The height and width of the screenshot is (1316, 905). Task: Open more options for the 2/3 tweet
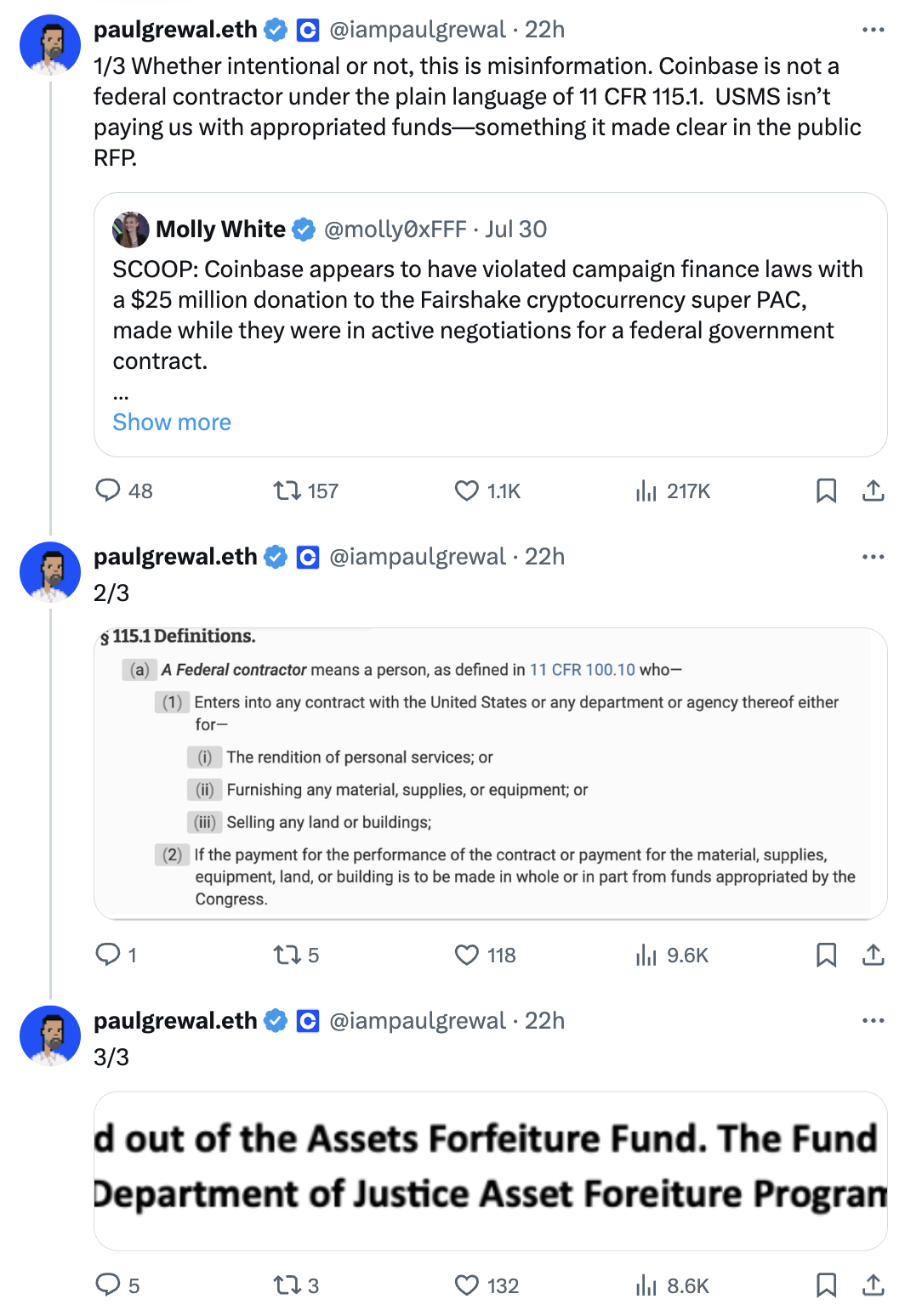tap(874, 557)
